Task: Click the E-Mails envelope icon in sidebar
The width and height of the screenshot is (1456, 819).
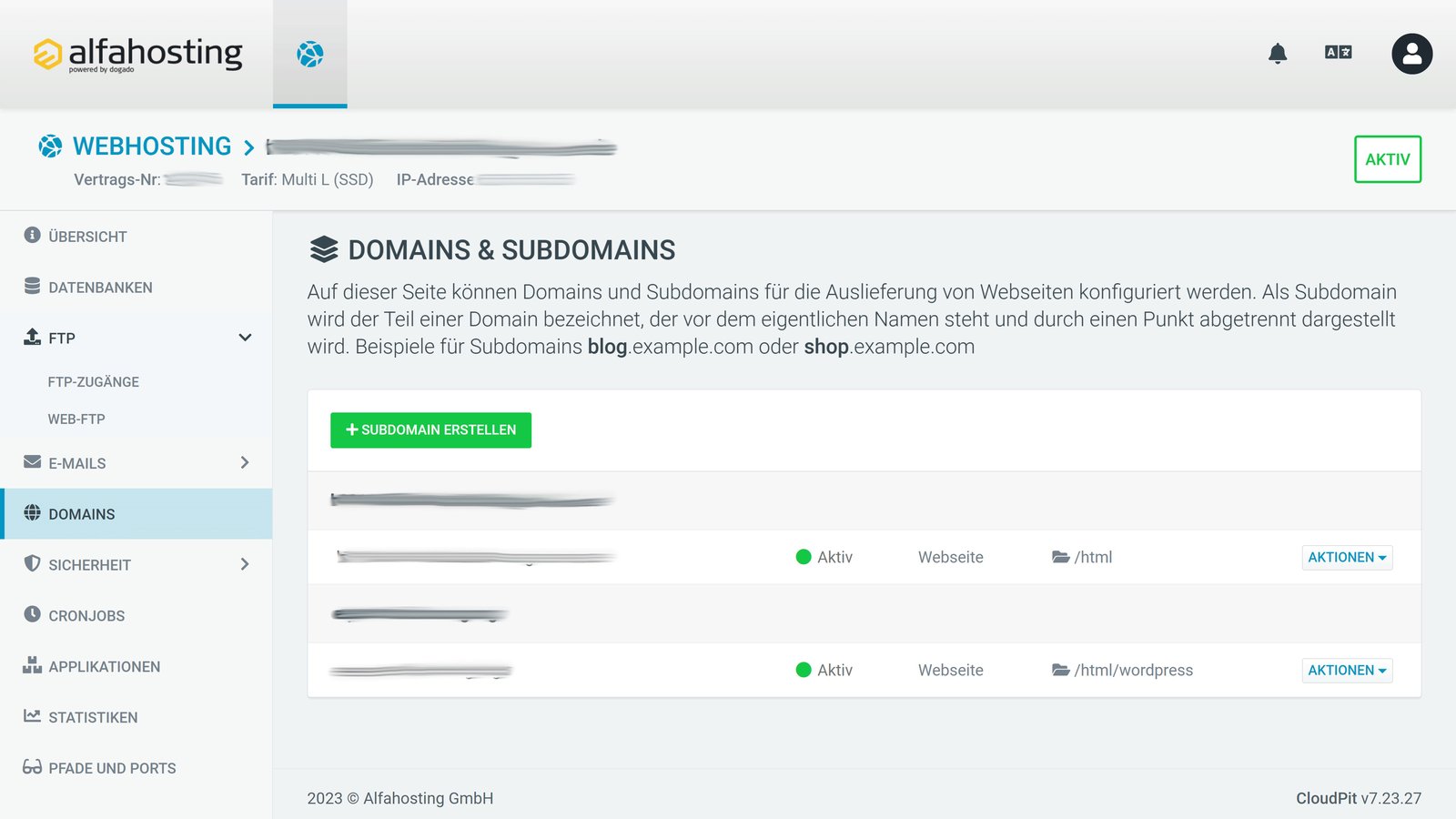Action: (x=31, y=463)
